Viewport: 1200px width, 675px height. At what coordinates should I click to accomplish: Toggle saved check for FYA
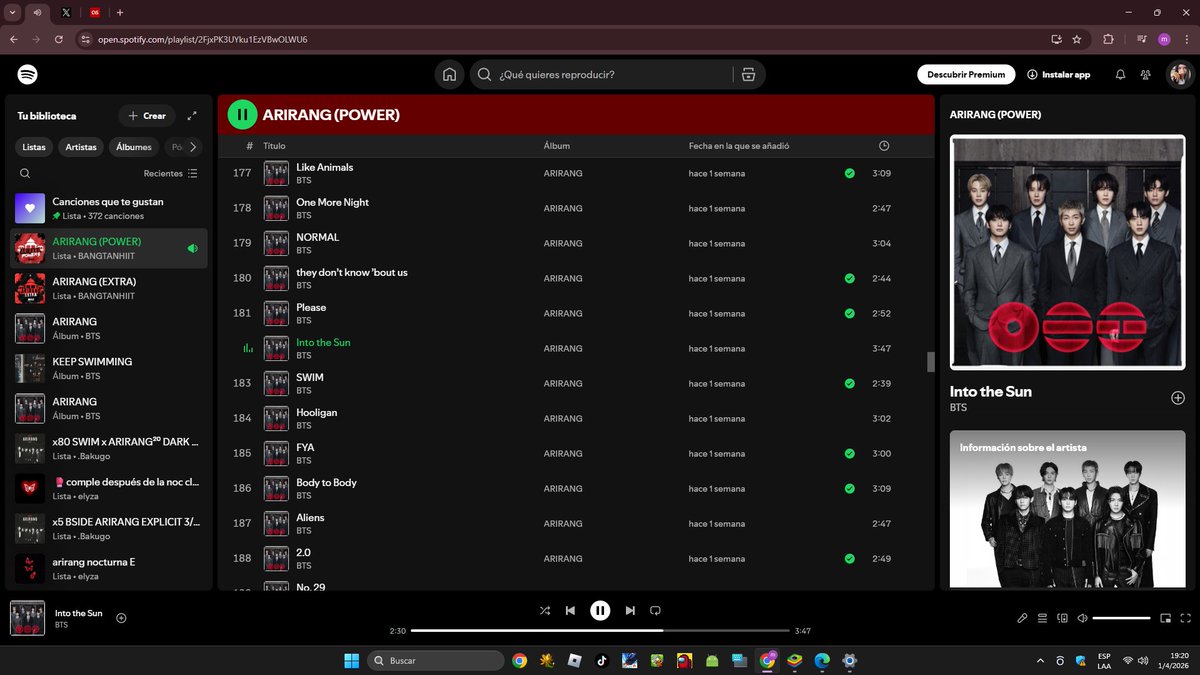849,453
